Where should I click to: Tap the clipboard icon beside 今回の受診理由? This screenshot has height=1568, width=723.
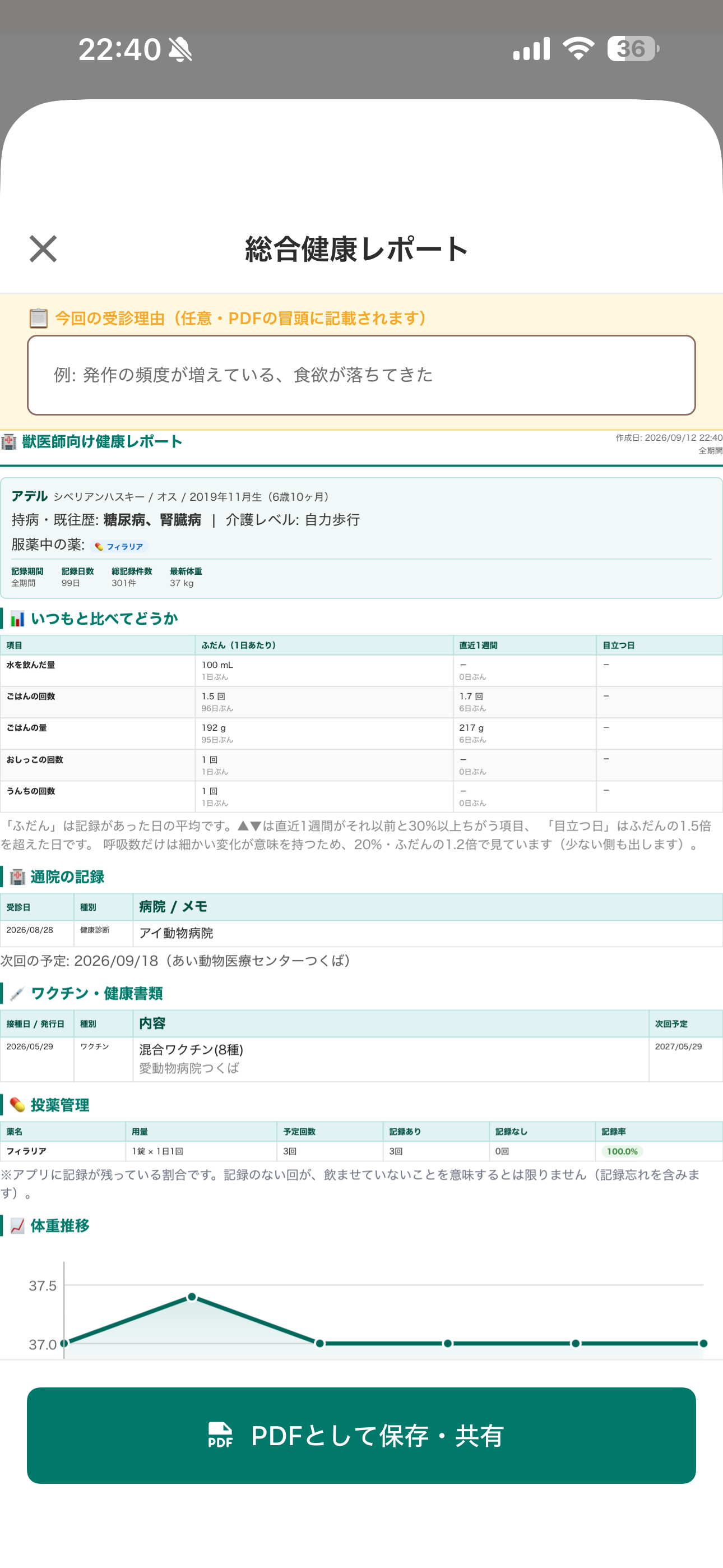pos(38,318)
